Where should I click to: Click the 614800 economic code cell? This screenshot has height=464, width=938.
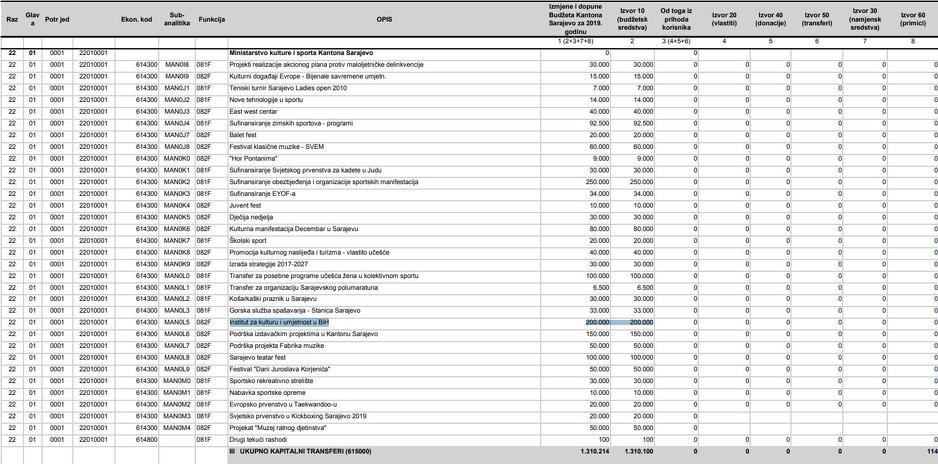point(147,439)
